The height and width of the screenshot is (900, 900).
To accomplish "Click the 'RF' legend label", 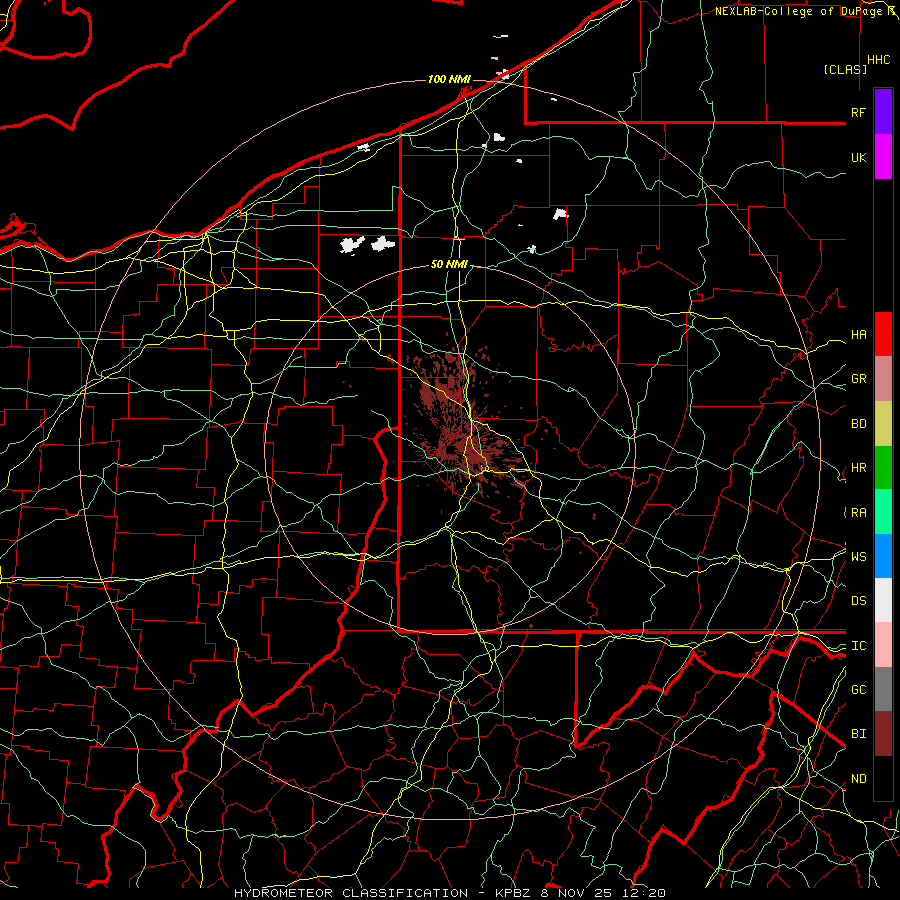I will [858, 112].
